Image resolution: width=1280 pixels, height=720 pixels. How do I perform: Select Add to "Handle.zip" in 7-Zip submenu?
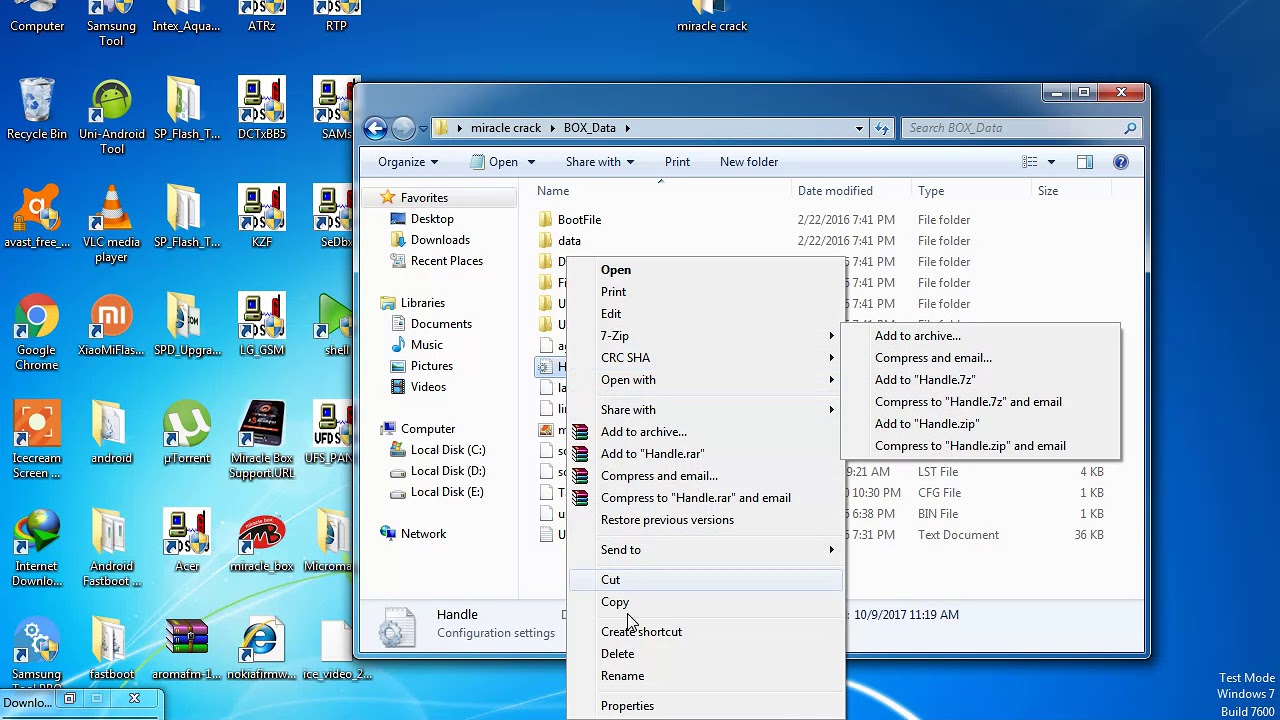click(927, 424)
